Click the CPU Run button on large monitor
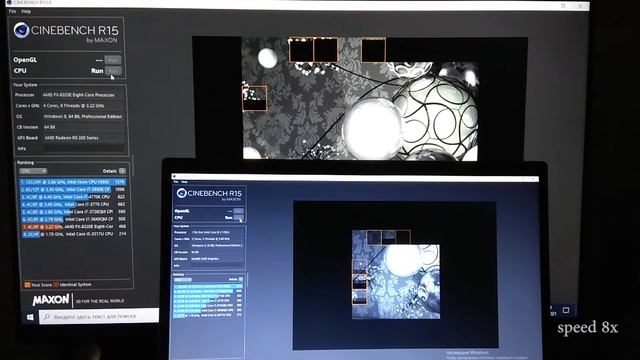640x360 pixels. click(x=113, y=71)
